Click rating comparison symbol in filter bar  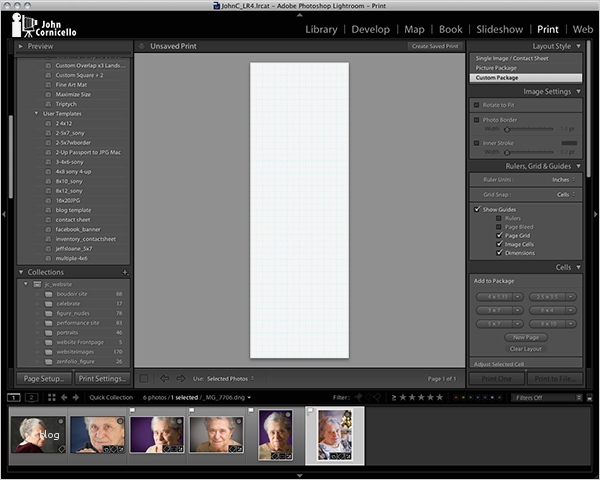[394, 398]
